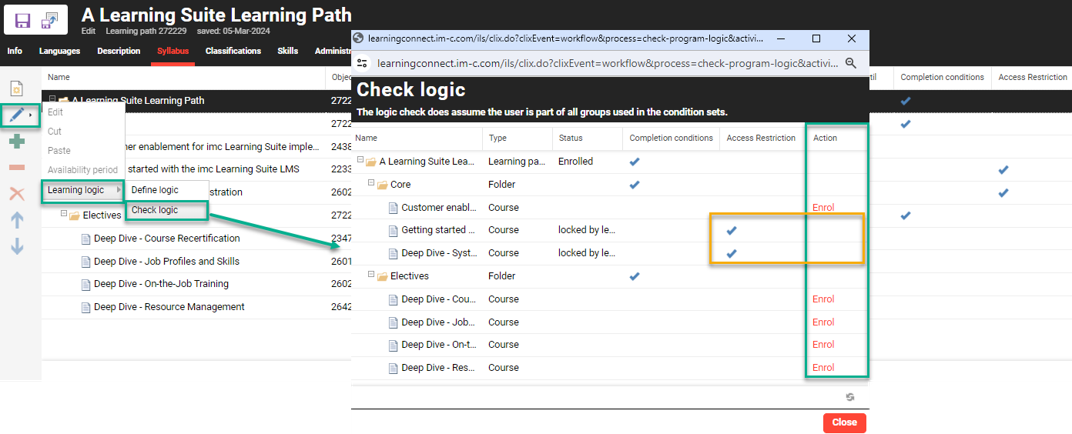Click the red Close button

point(844,422)
